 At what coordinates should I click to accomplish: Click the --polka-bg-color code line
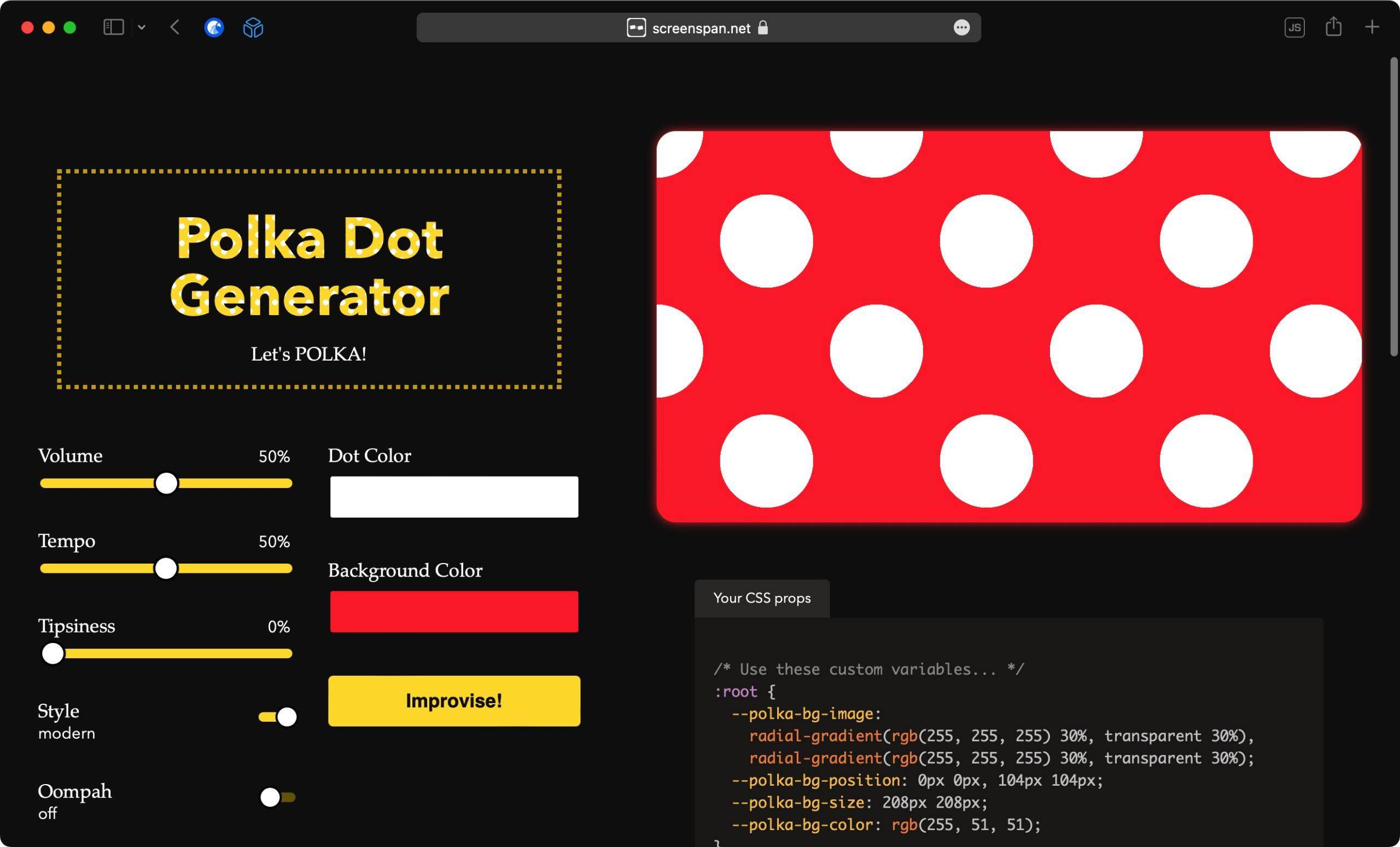click(886, 825)
